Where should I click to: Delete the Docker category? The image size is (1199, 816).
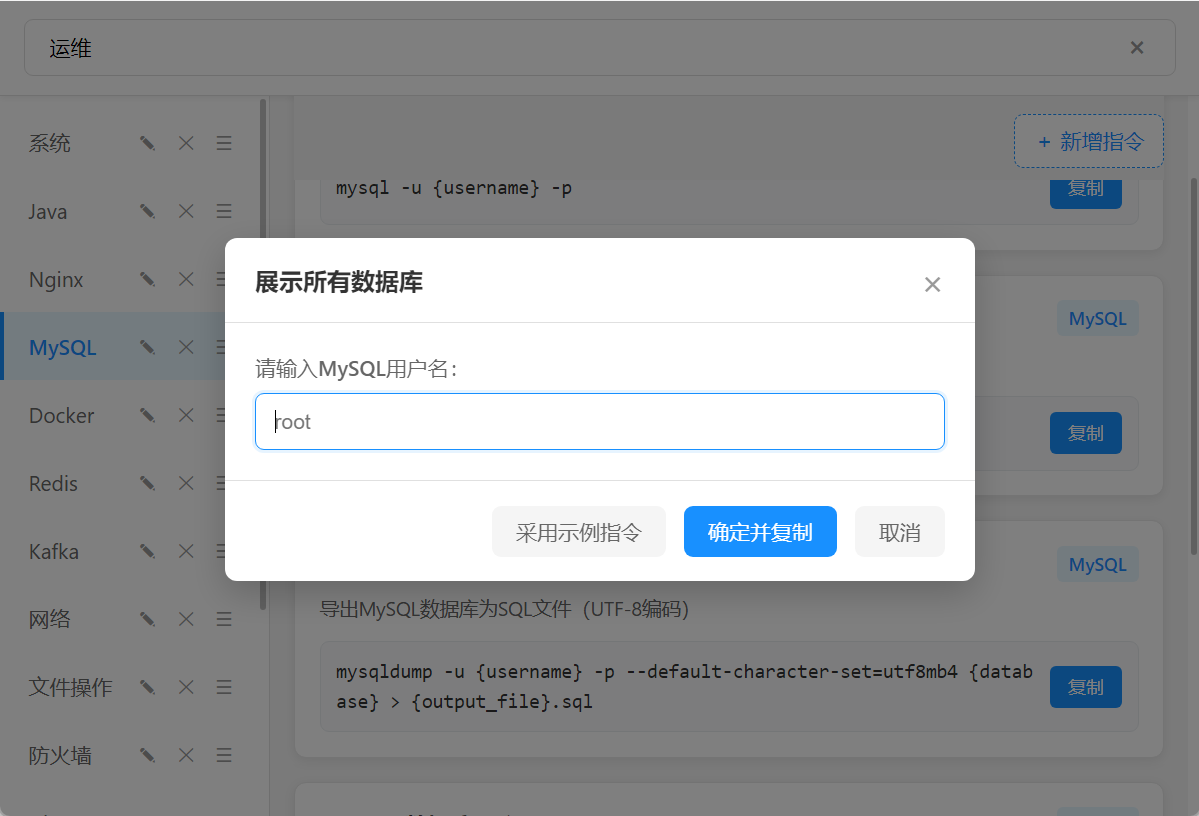[186, 415]
